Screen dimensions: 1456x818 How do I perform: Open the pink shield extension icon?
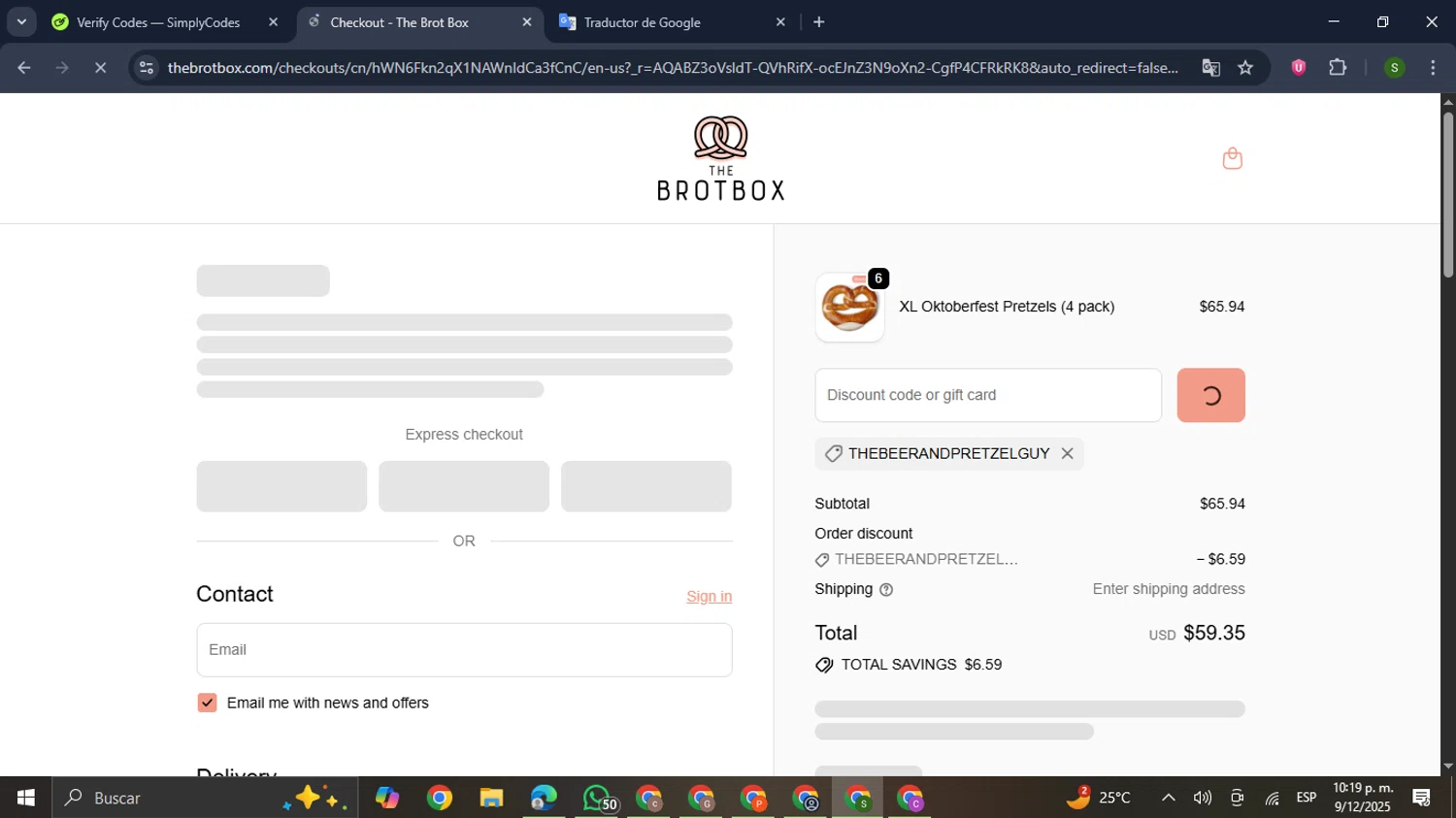[1298, 68]
